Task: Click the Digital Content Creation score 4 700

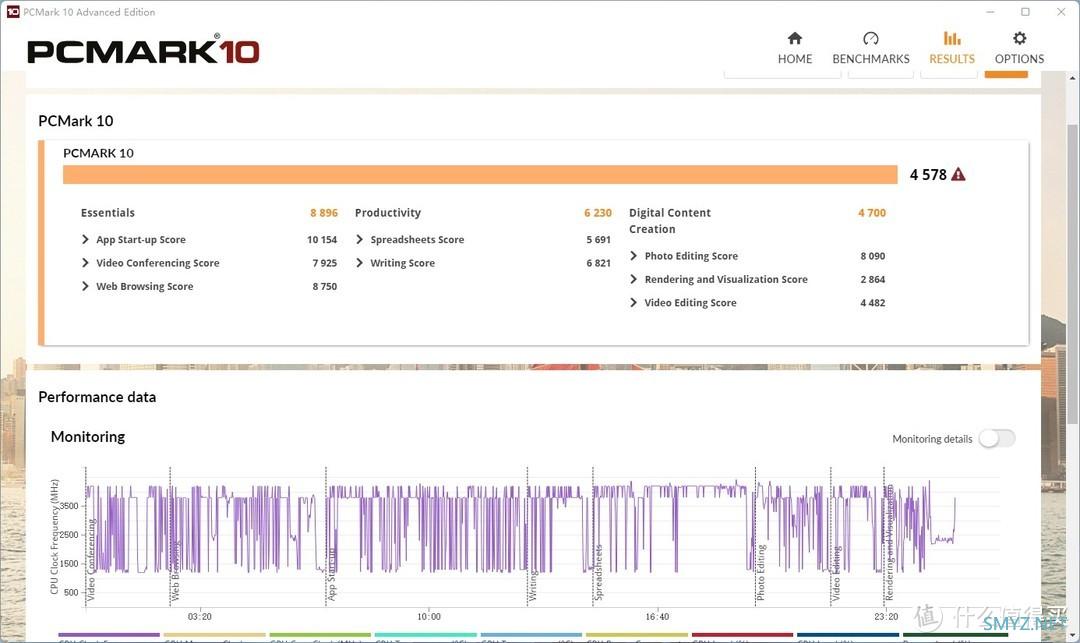Action: [x=872, y=213]
